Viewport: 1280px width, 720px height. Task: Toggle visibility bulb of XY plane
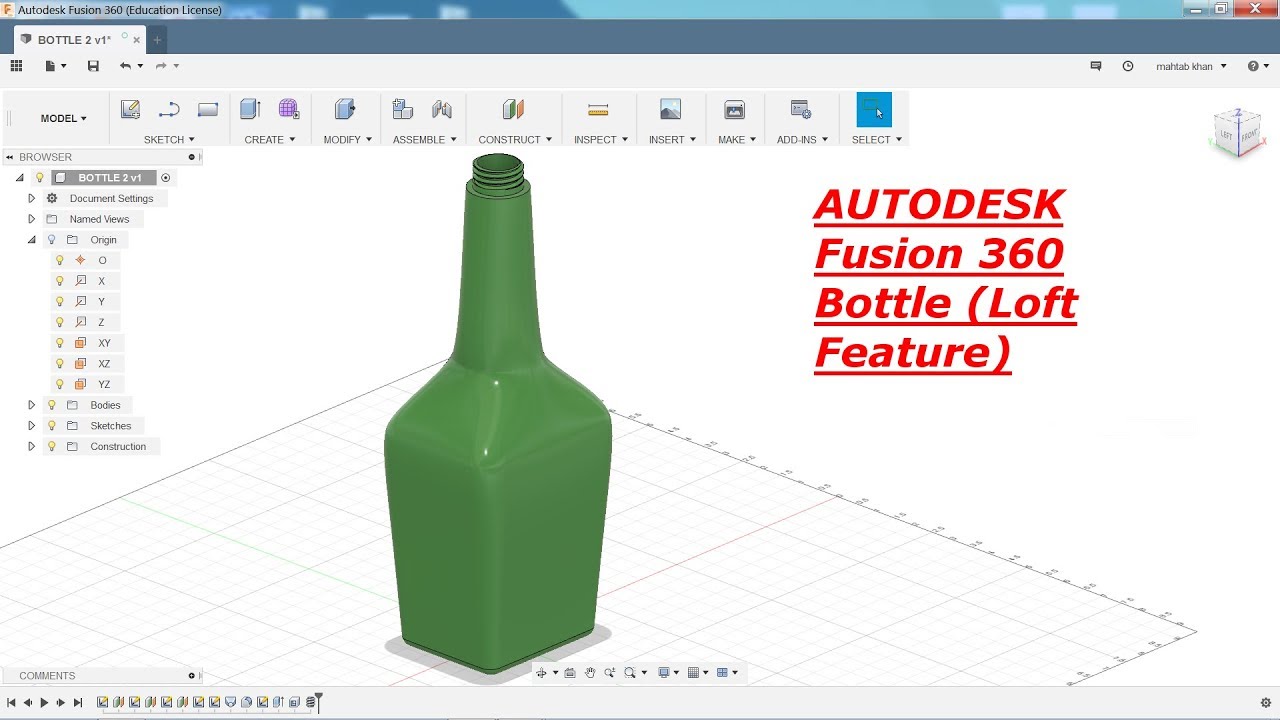(59, 343)
